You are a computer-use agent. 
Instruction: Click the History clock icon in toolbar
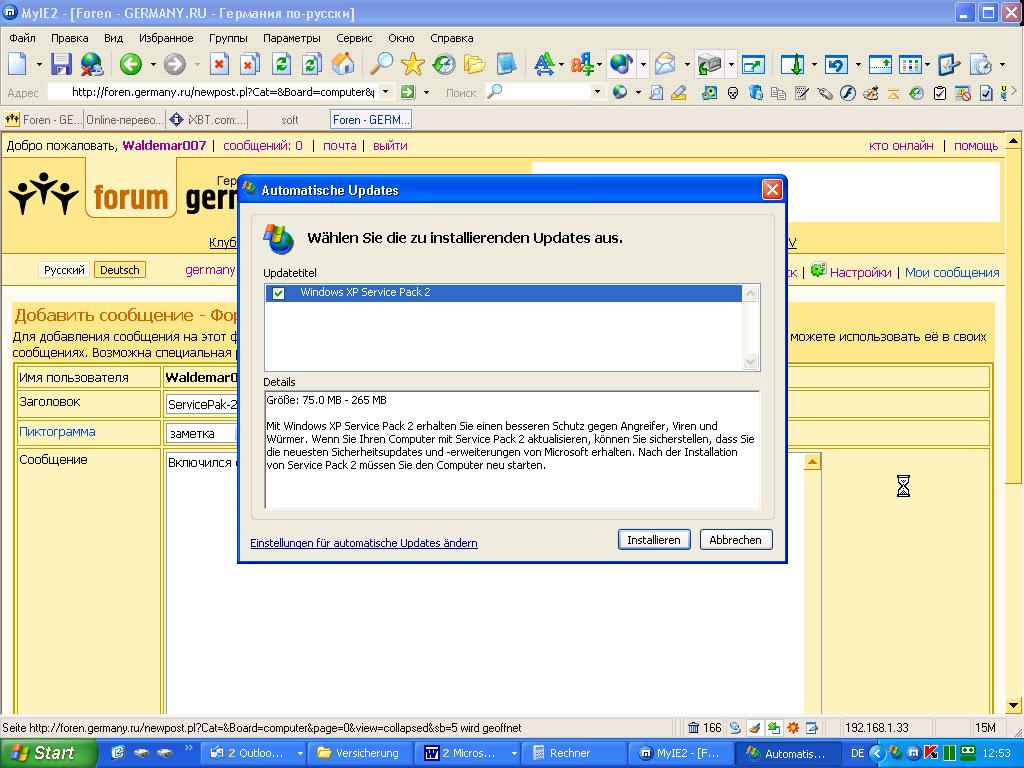click(x=444, y=64)
